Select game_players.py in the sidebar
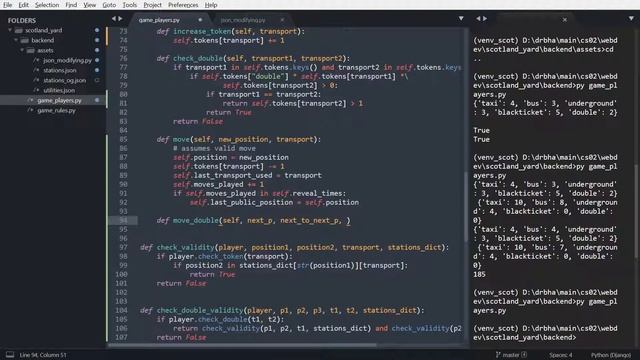 [59, 100]
